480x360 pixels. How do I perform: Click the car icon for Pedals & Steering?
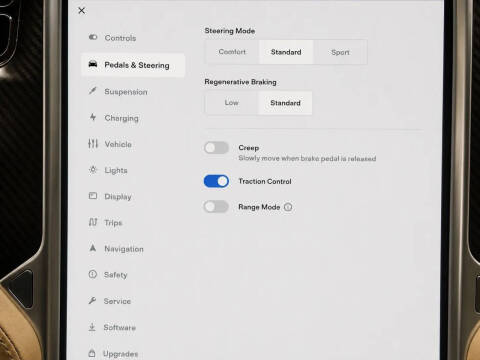[93, 64]
